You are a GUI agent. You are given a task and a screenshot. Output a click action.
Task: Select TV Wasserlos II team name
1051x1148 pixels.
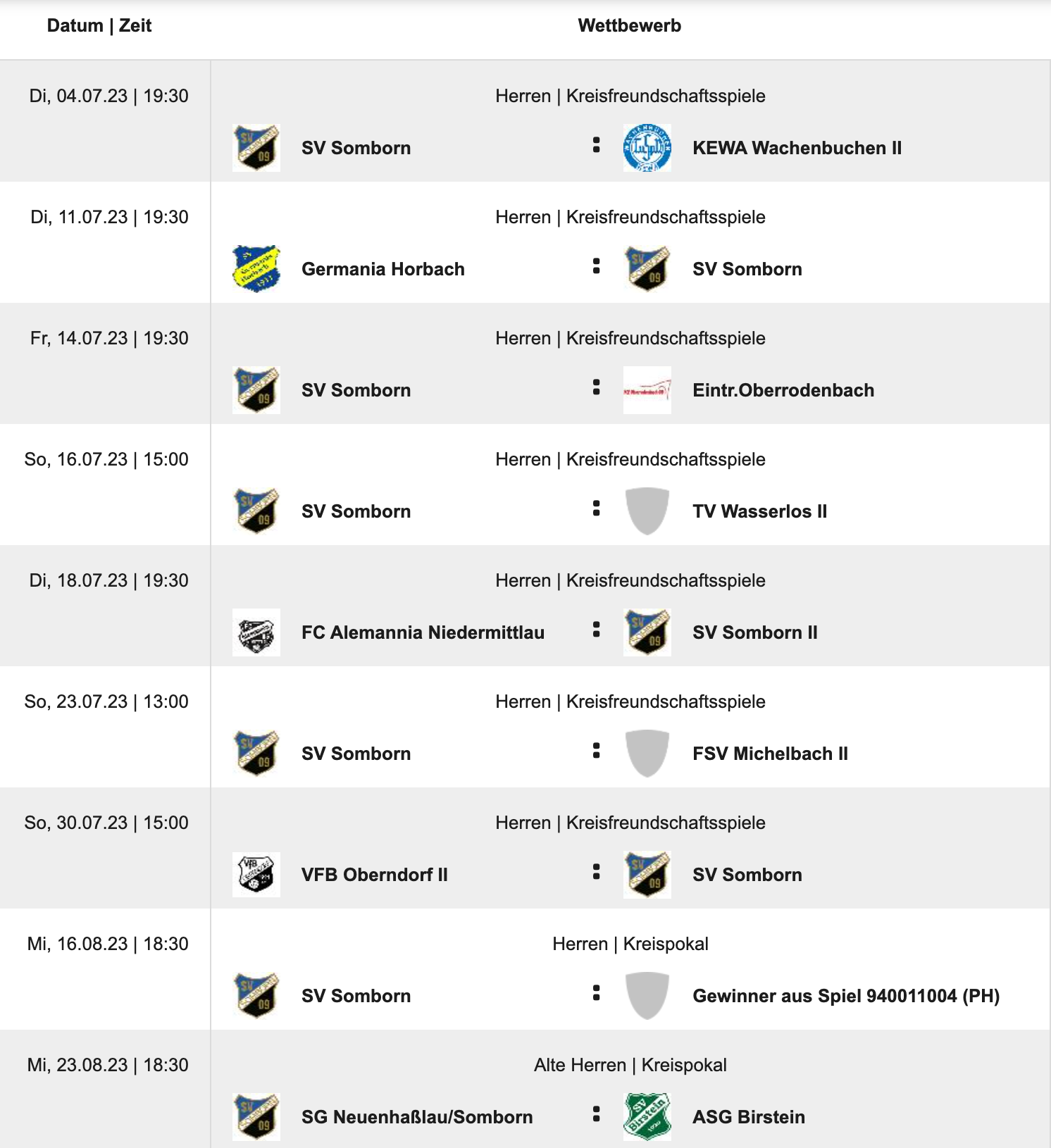click(759, 511)
